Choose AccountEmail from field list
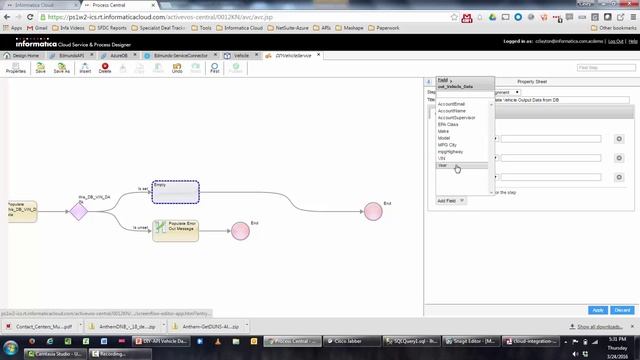Screen dimensions: 640x360 point(451,104)
